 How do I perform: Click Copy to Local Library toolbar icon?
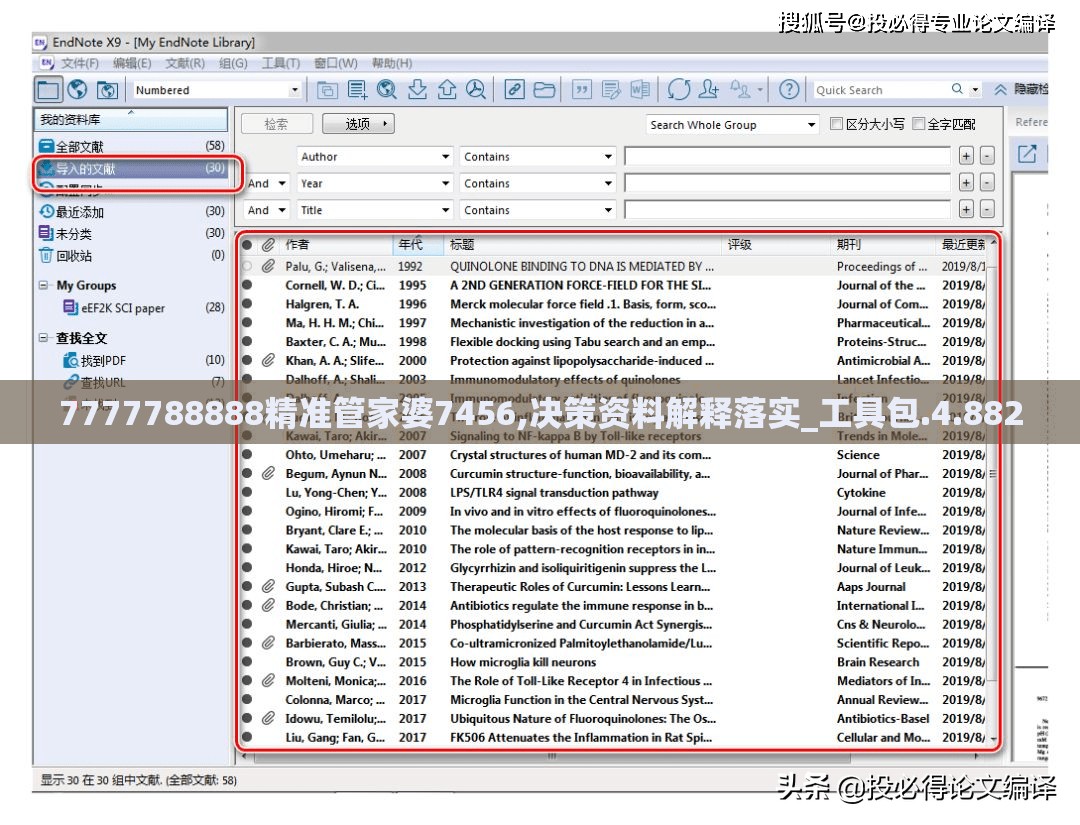(326, 90)
